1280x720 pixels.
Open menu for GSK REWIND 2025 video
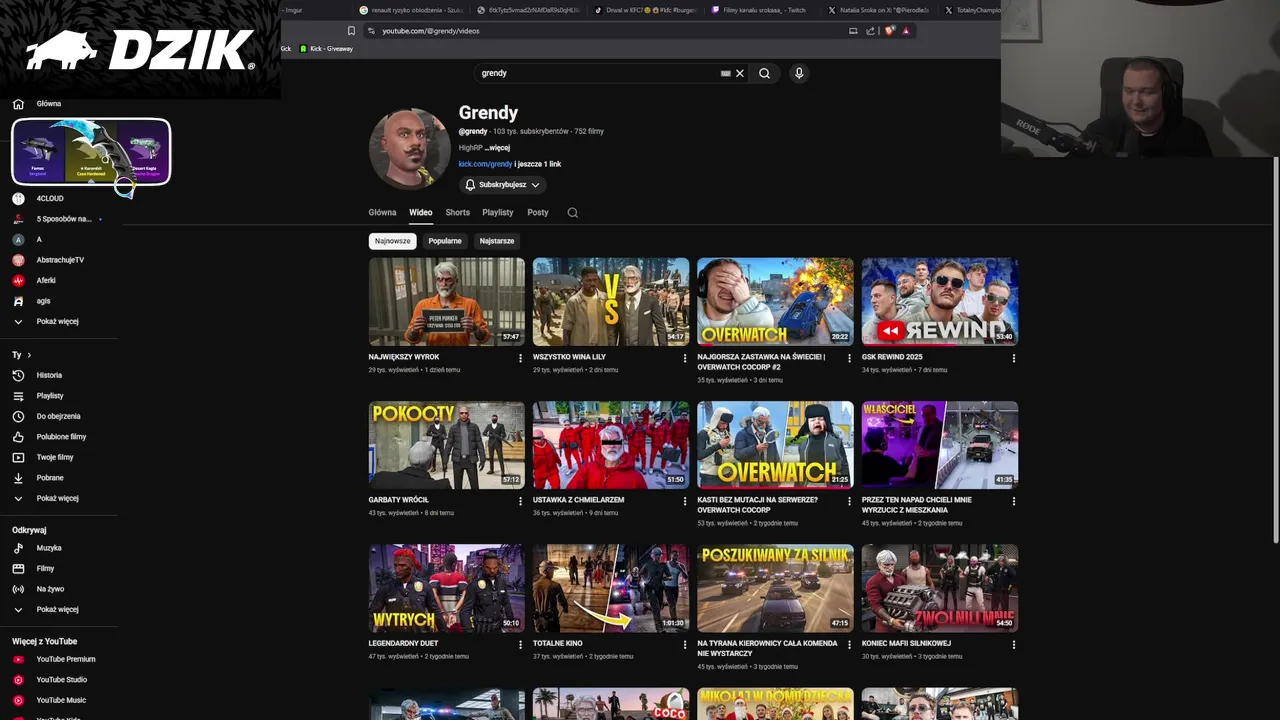pos(1013,358)
